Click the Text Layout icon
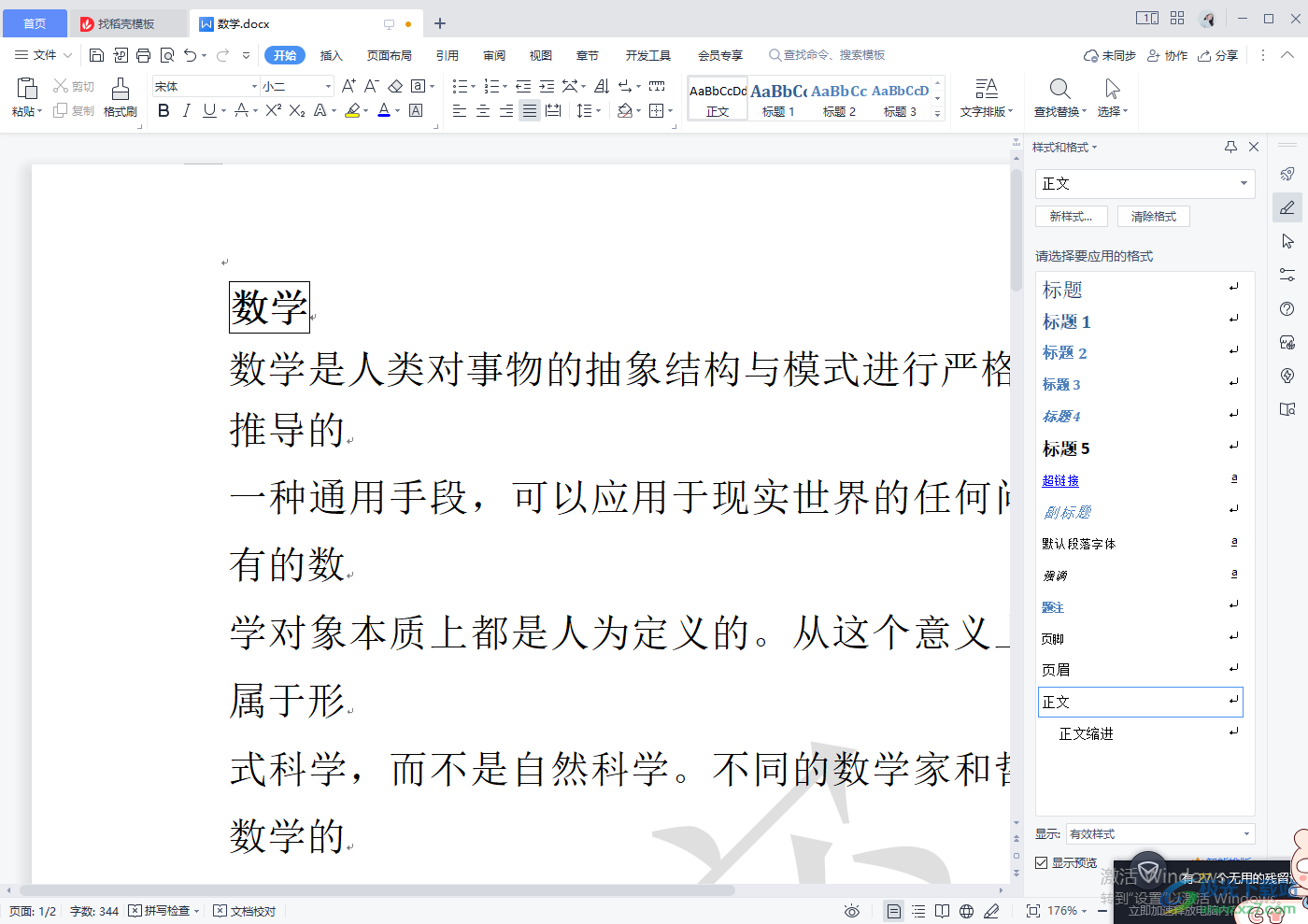 pos(987,89)
